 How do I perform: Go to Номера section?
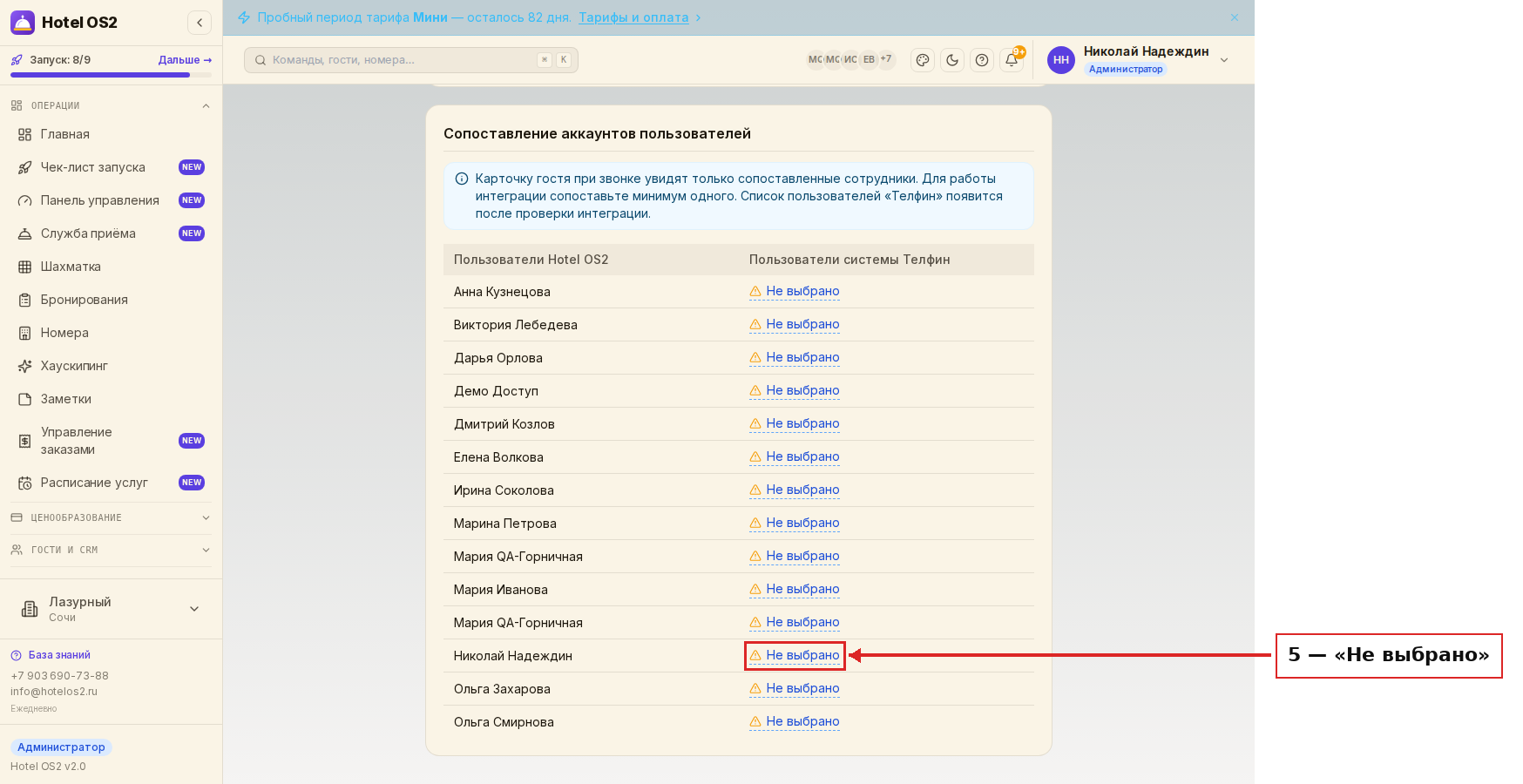(x=112, y=333)
